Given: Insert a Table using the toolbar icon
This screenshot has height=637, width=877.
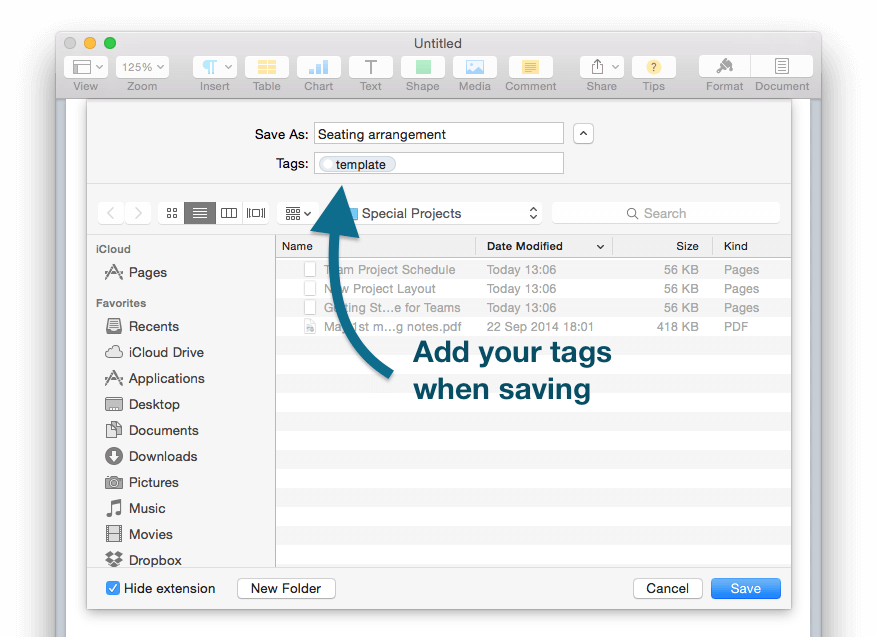Looking at the screenshot, I should click(x=266, y=67).
